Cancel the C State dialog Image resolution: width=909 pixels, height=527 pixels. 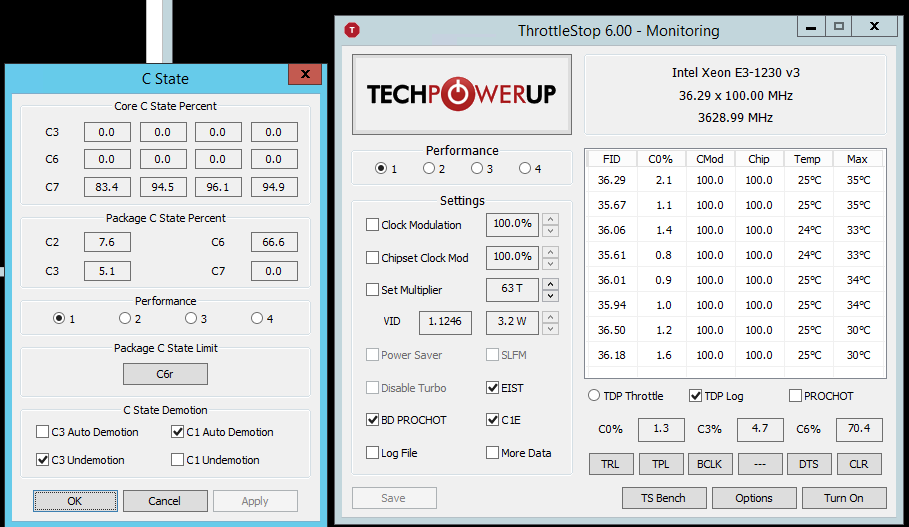[165, 501]
